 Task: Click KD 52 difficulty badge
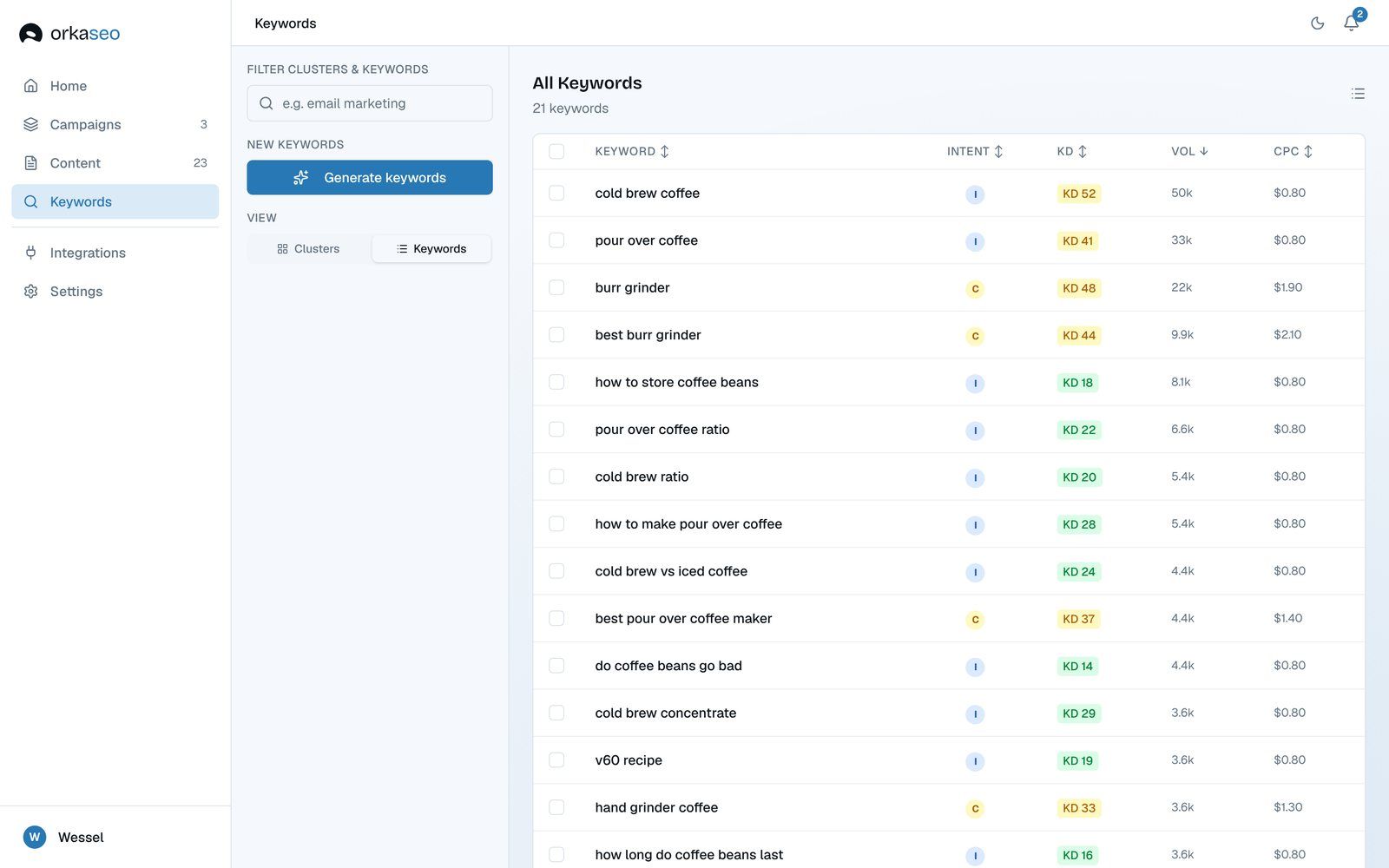(x=1079, y=194)
